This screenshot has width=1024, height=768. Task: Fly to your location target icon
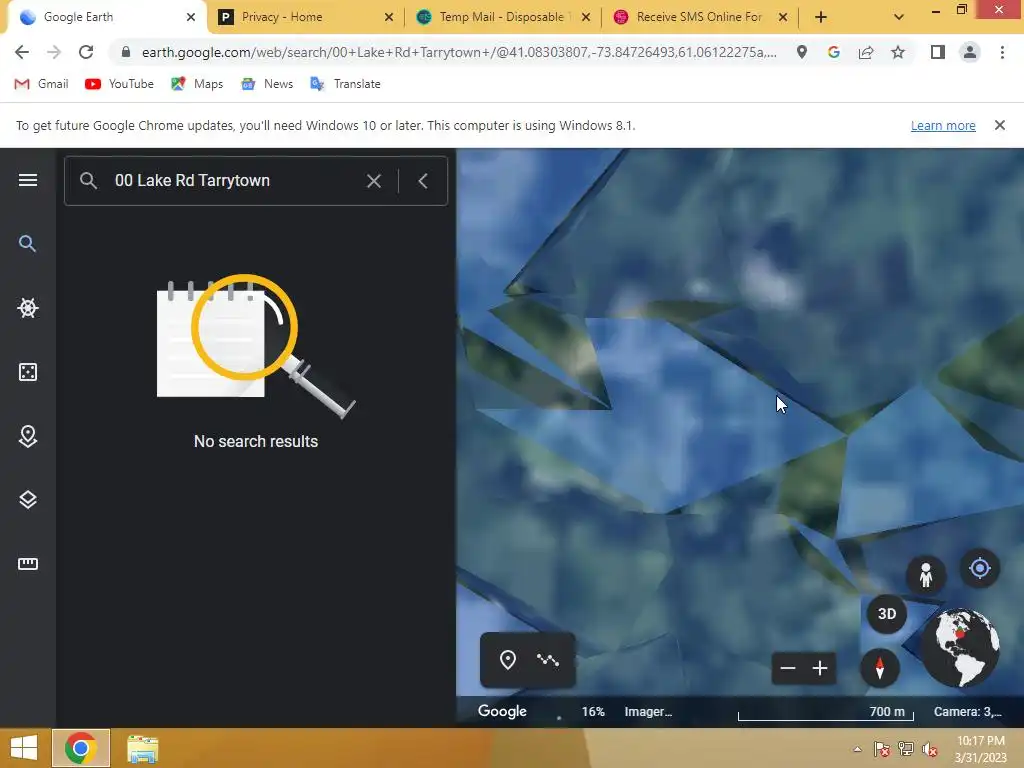click(980, 568)
